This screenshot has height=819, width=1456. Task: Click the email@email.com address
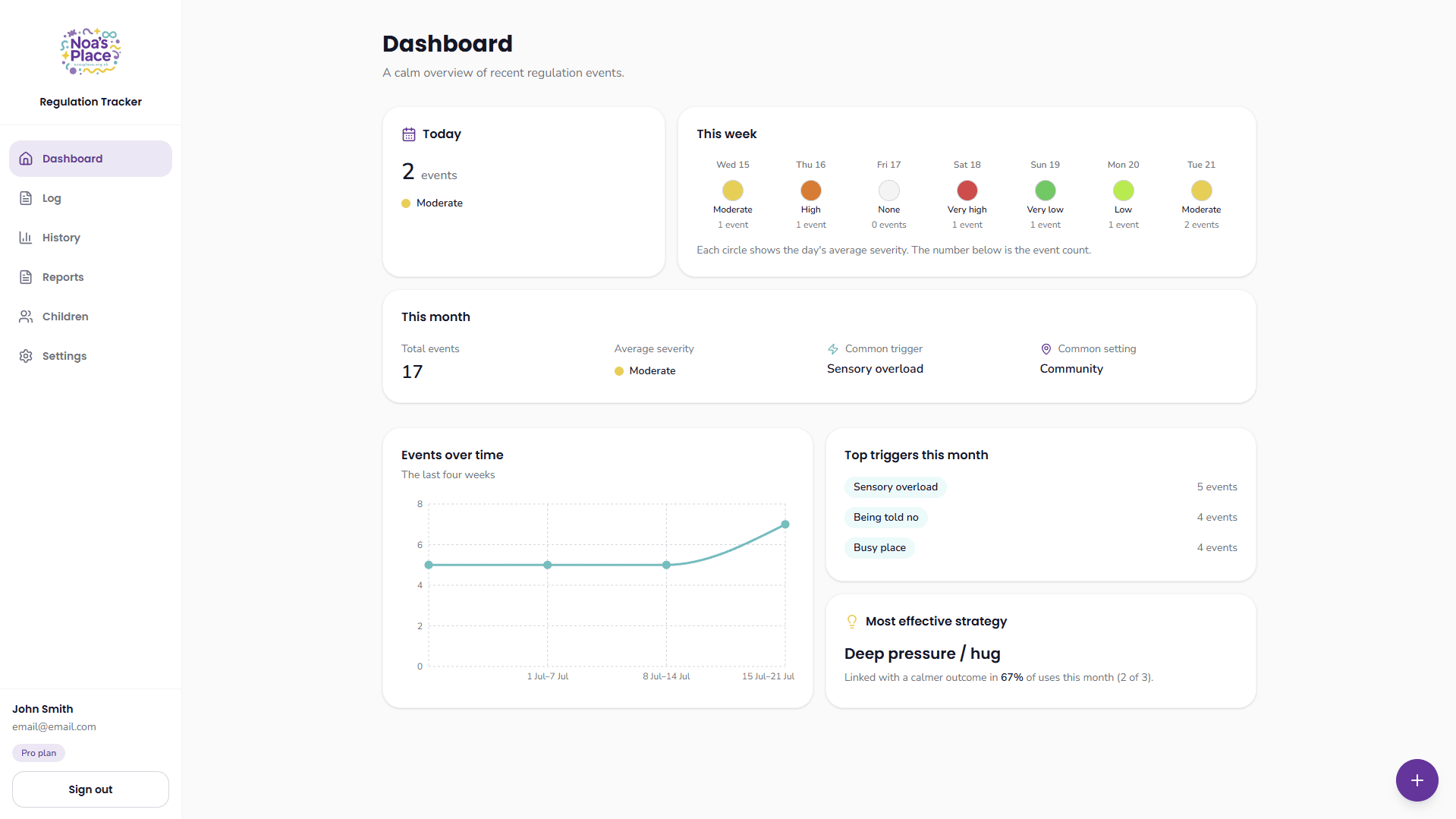(54, 727)
